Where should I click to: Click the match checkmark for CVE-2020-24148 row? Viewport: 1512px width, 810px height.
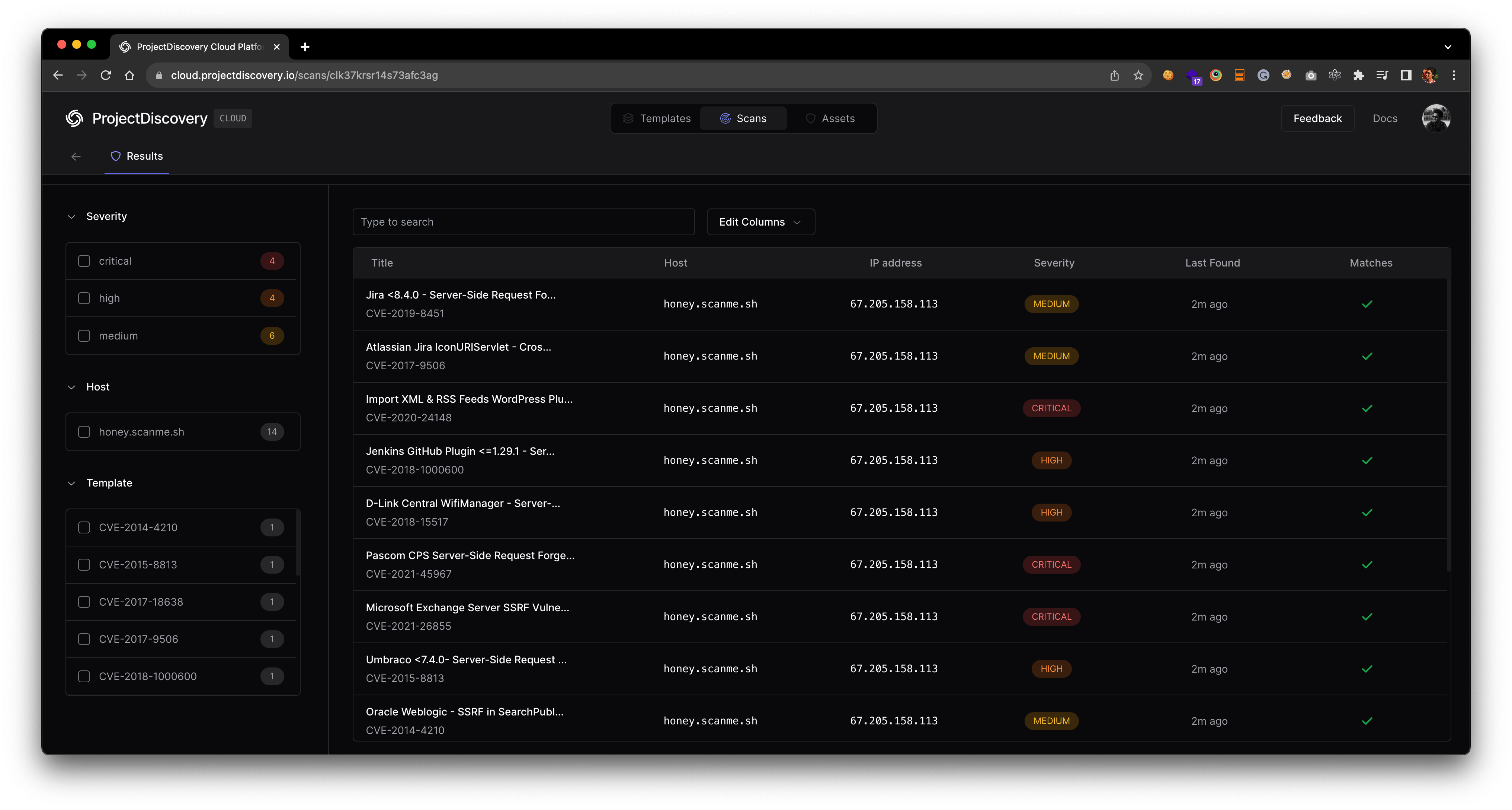(1367, 408)
